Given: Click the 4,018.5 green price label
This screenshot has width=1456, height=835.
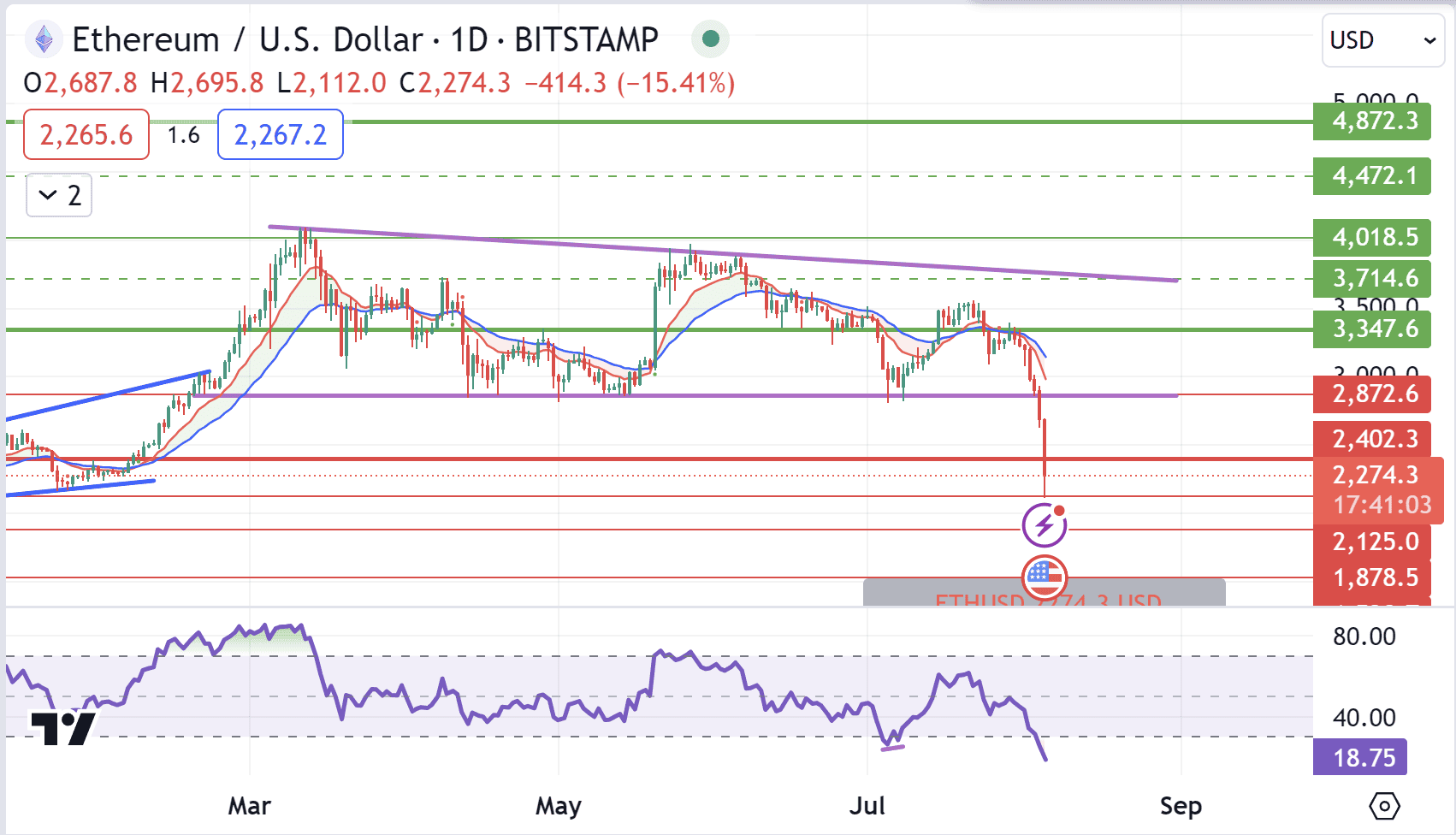Looking at the screenshot, I should tap(1372, 238).
